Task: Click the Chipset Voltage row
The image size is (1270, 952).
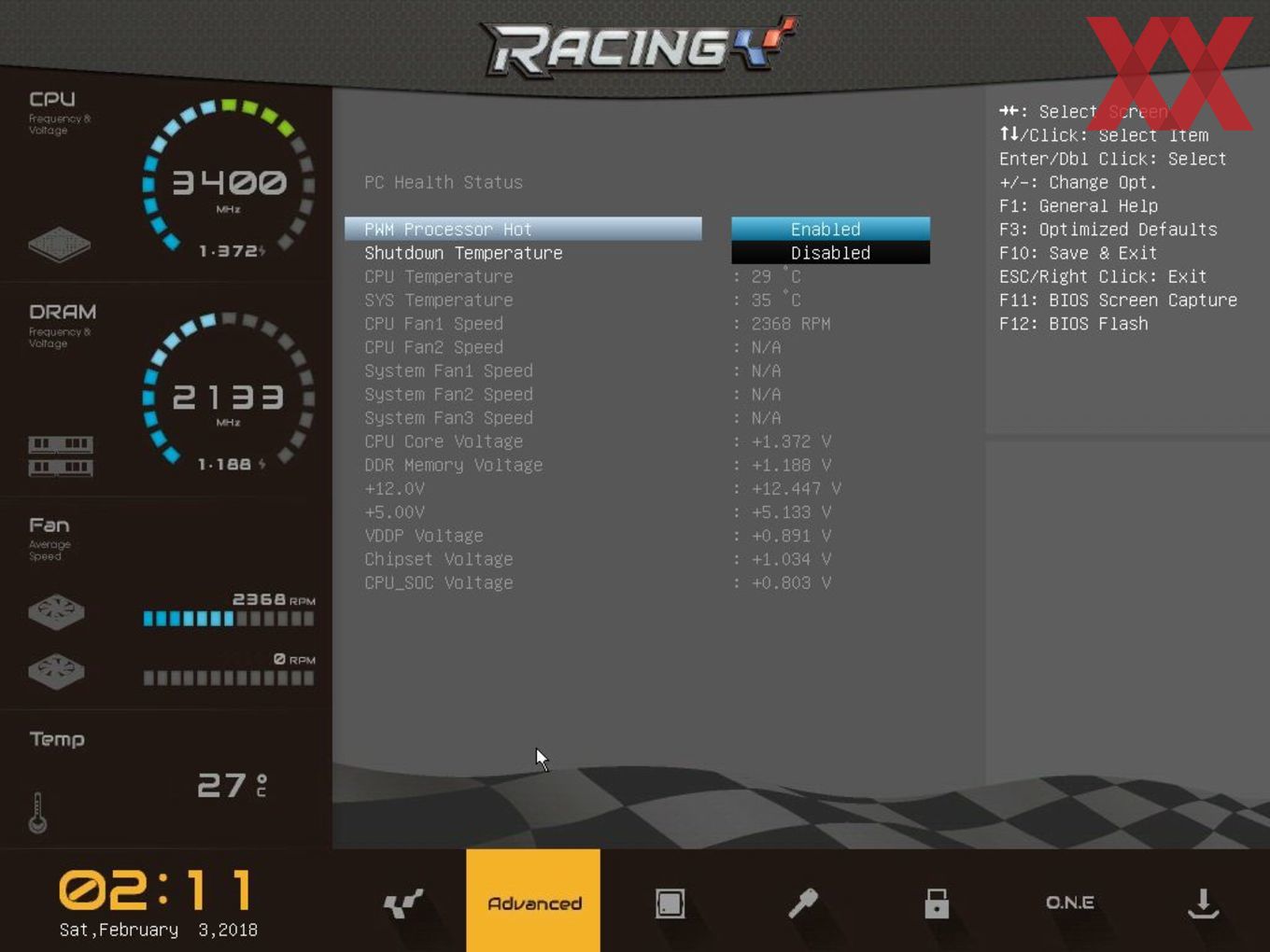Action: click(x=598, y=559)
